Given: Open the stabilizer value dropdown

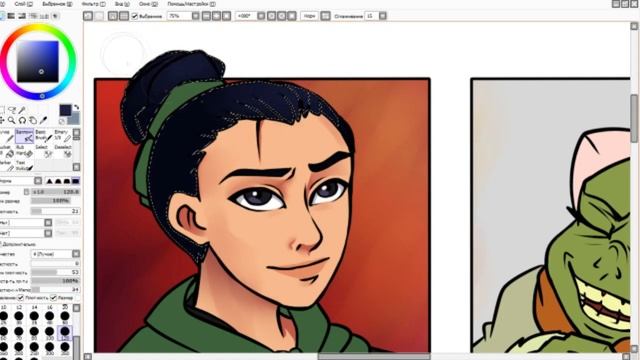Looking at the screenshot, I should pos(382,16).
